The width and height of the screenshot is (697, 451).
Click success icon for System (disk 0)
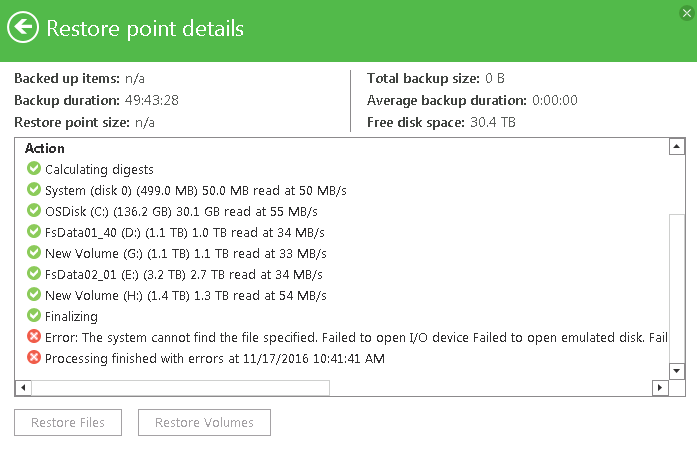pyautogui.click(x=34, y=189)
